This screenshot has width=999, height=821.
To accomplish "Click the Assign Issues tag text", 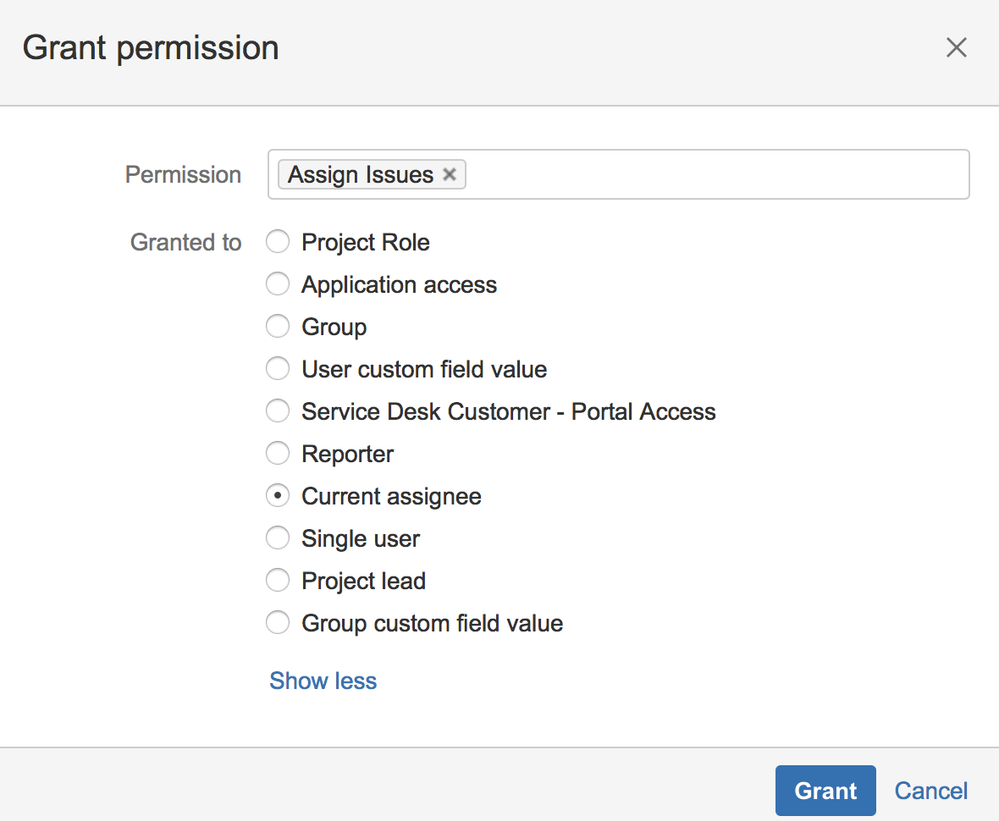I will pyautogui.click(x=361, y=175).
